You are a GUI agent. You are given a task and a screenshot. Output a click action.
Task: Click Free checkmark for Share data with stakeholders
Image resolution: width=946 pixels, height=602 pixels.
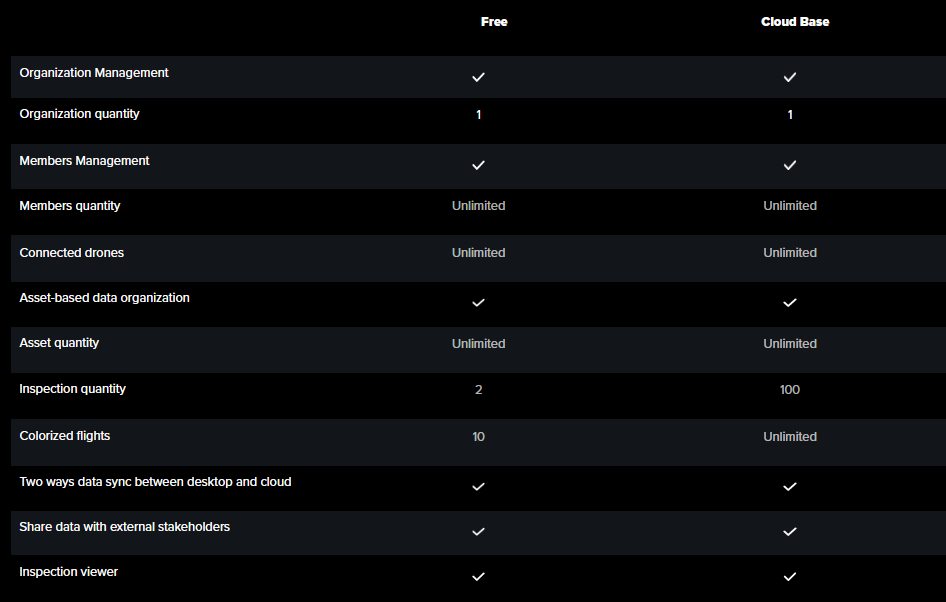click(478, 532)
